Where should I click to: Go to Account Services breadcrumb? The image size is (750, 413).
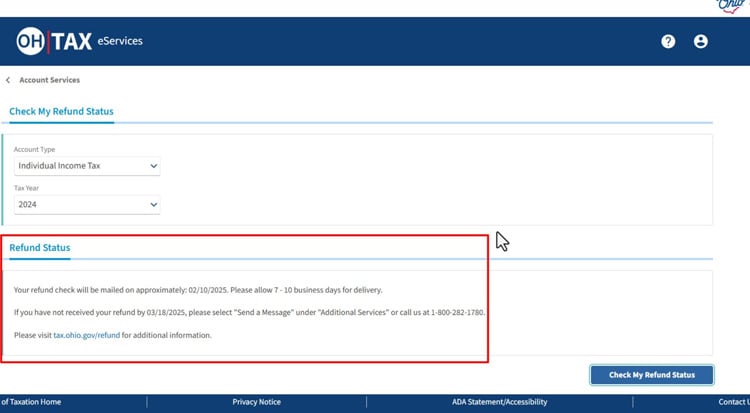50,80
